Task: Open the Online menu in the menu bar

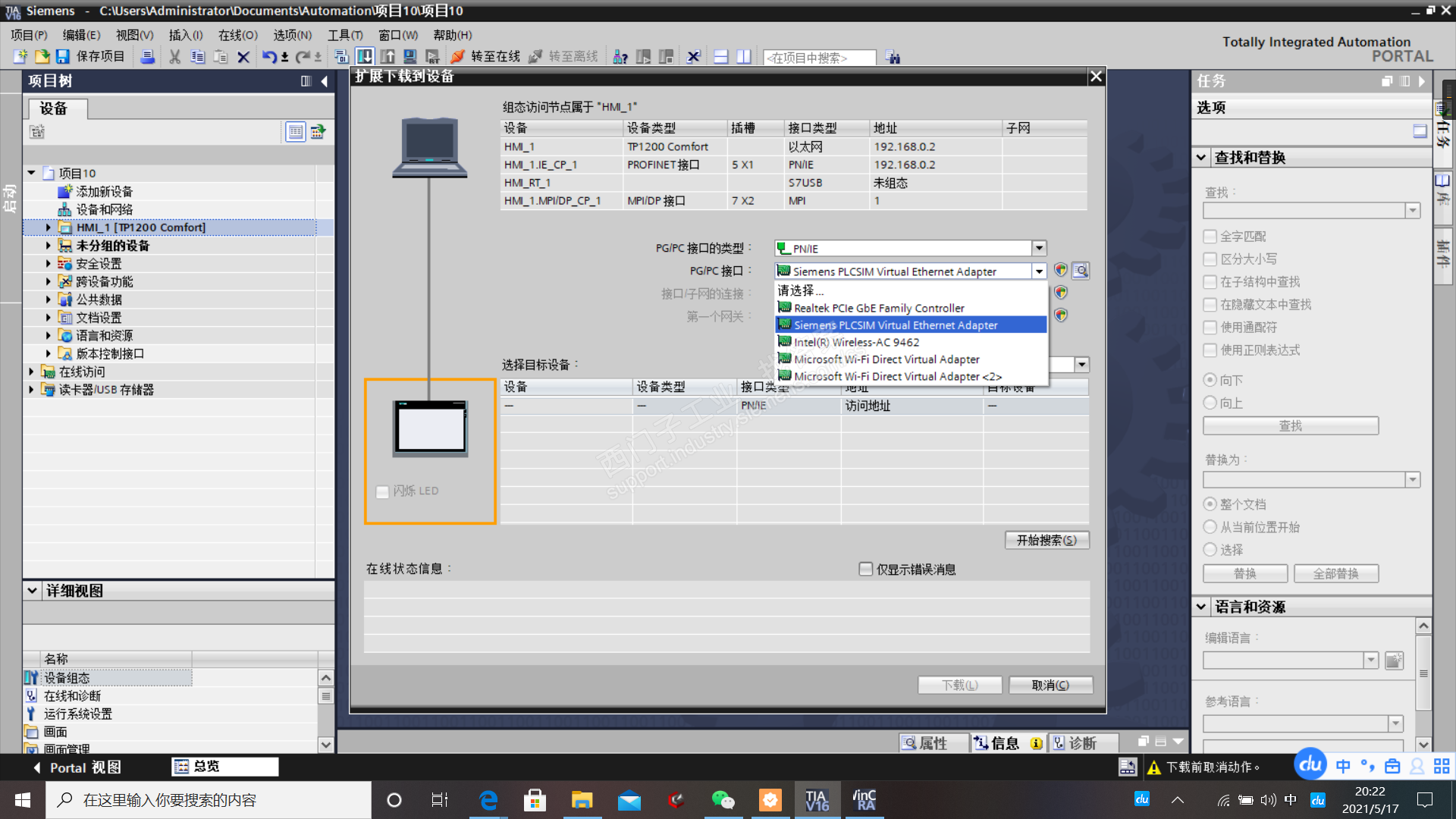Action: 237,35
